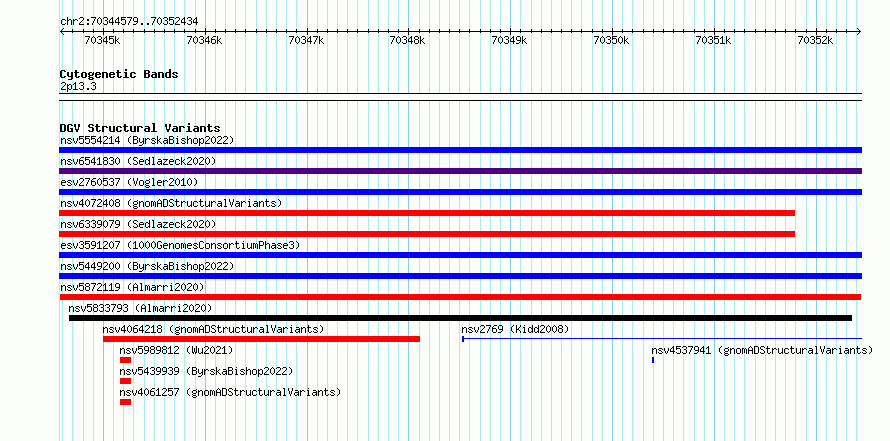Click the 70352k ruler tick label
Image resolution: width=890 pixels, height=441 pixels.
pos(816,40)
